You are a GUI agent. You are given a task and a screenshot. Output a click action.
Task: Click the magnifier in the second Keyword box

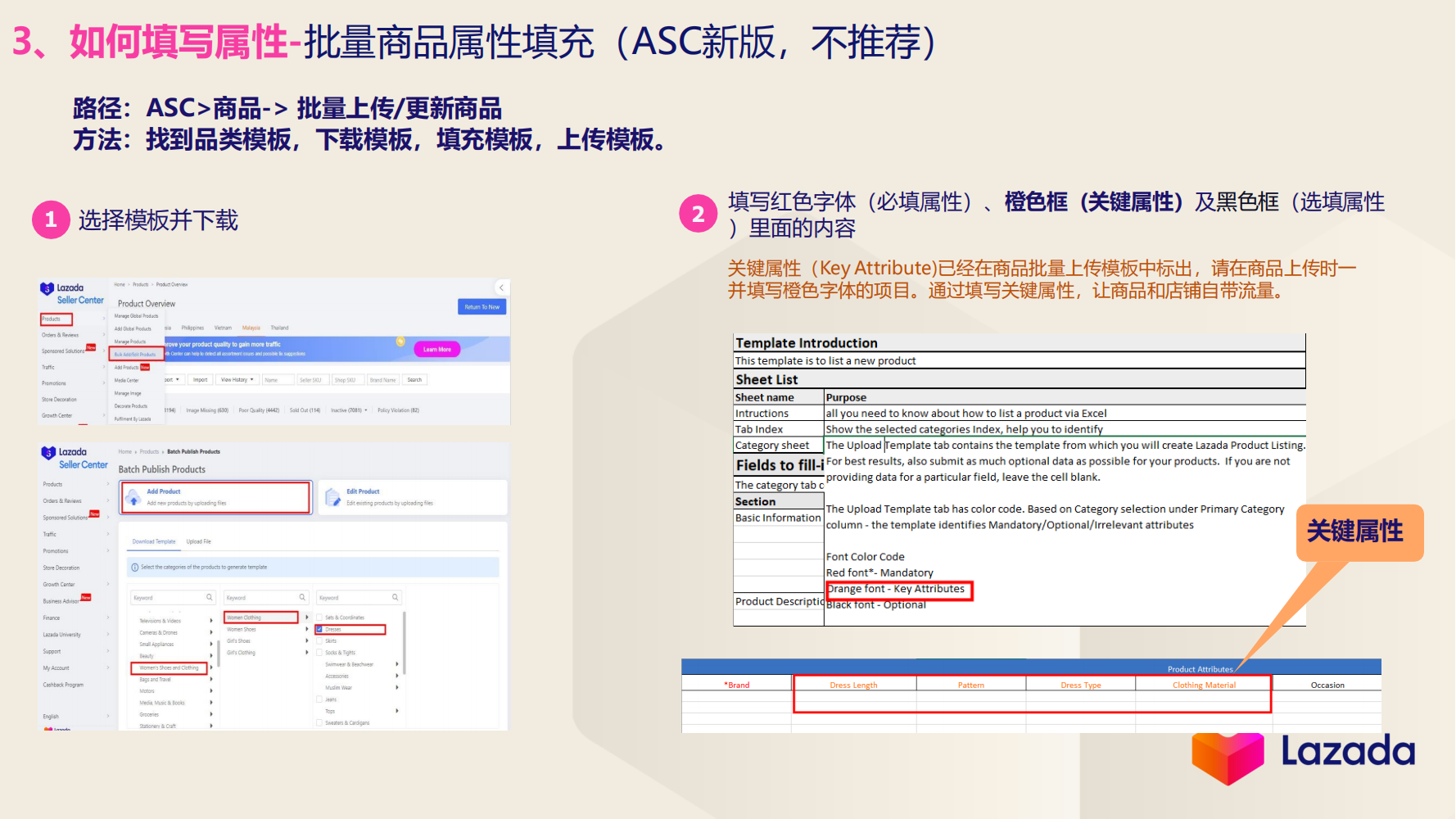coord(302,597)
